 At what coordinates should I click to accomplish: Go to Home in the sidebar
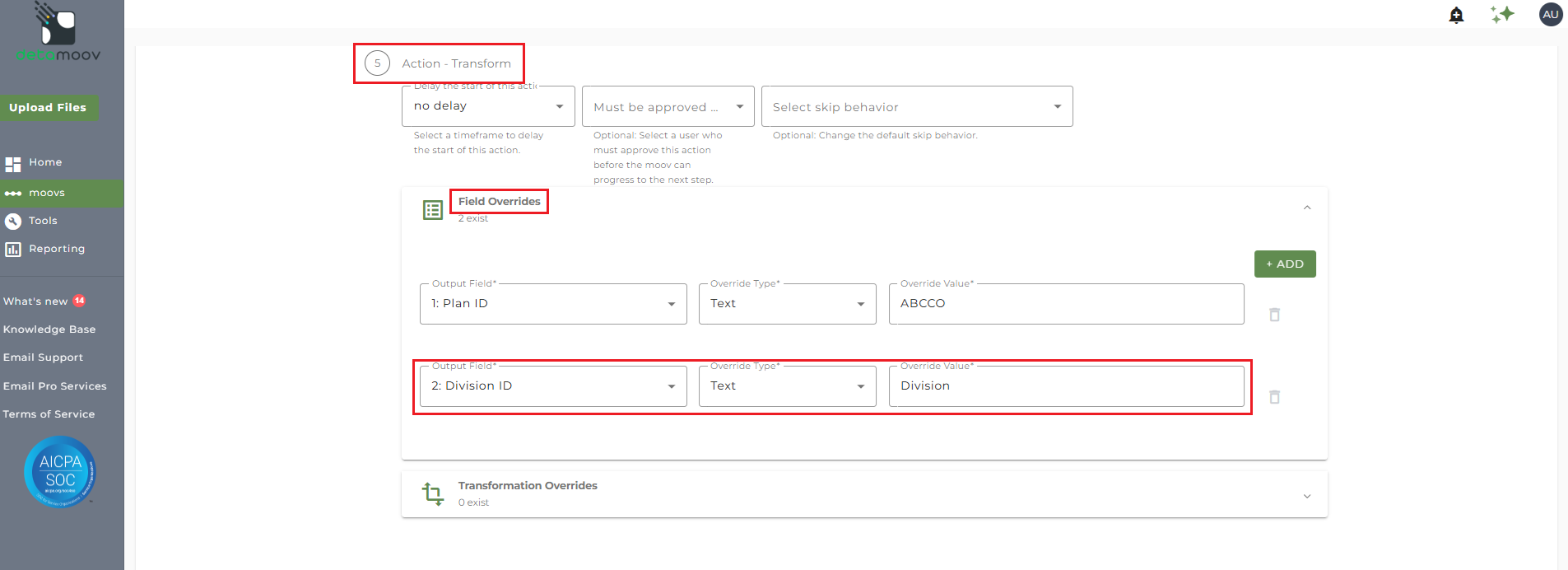click(x=45, y=163)
